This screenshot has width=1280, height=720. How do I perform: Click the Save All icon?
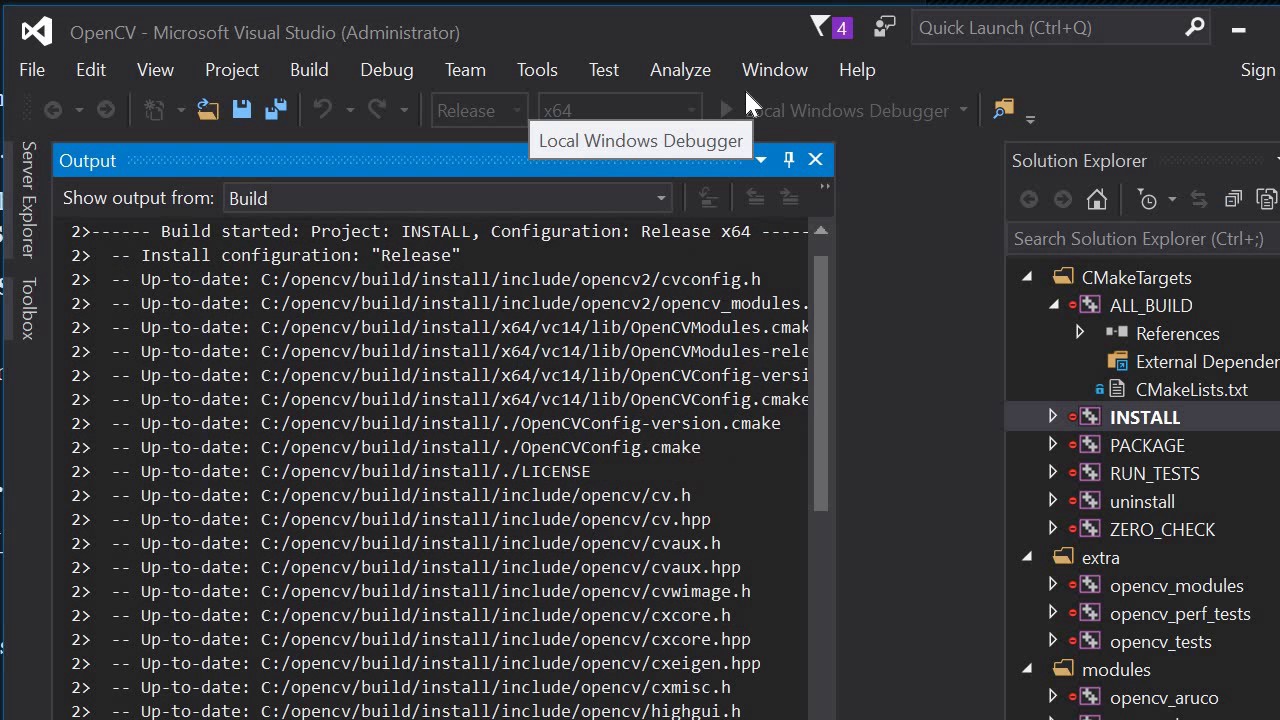276,110
